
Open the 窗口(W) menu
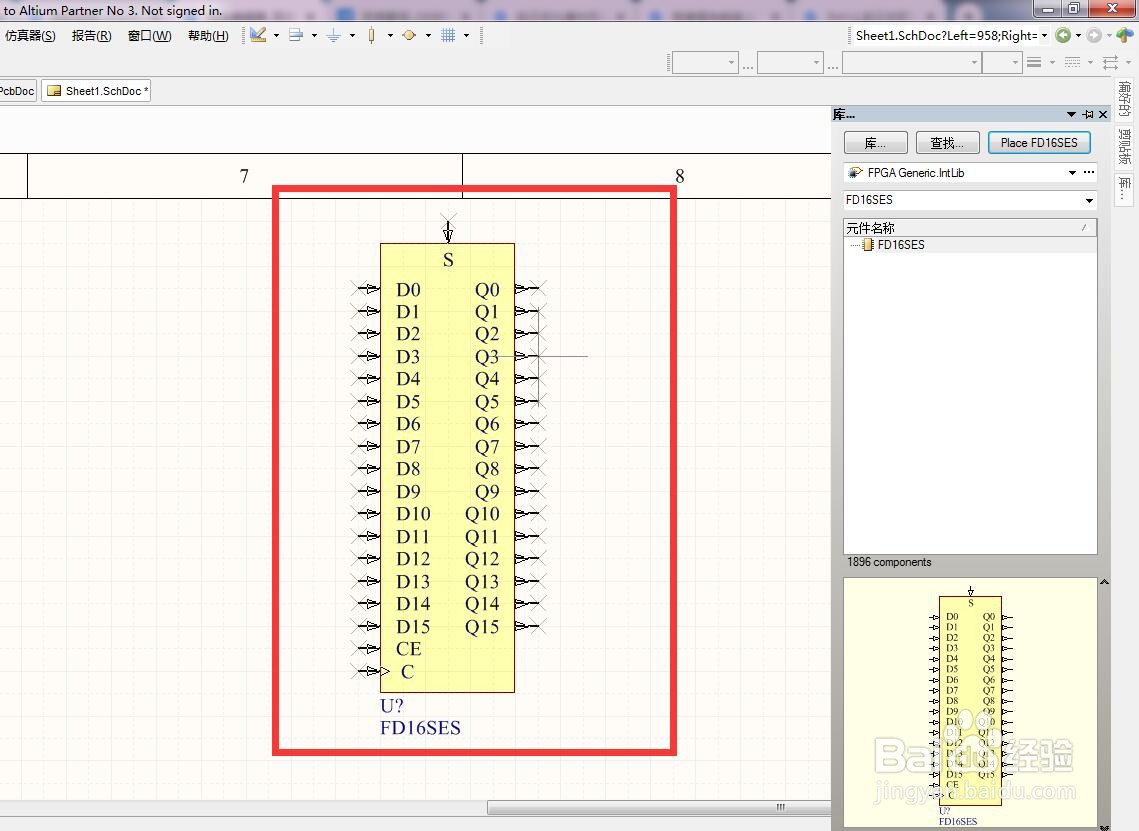click(150, 36)
